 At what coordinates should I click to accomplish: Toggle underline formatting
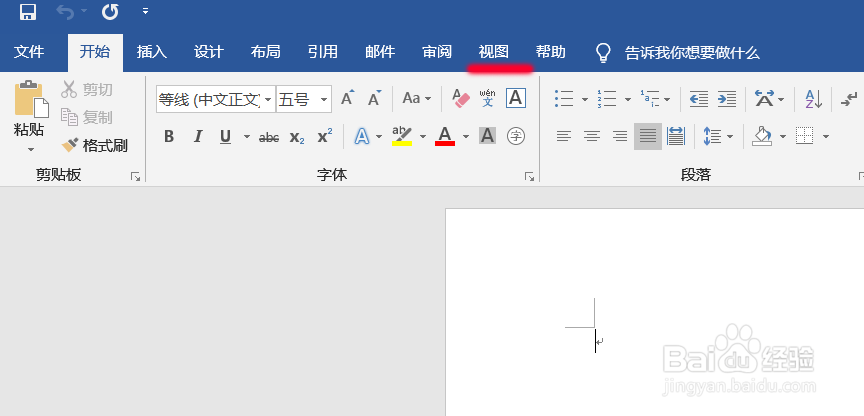click(225, 136)
